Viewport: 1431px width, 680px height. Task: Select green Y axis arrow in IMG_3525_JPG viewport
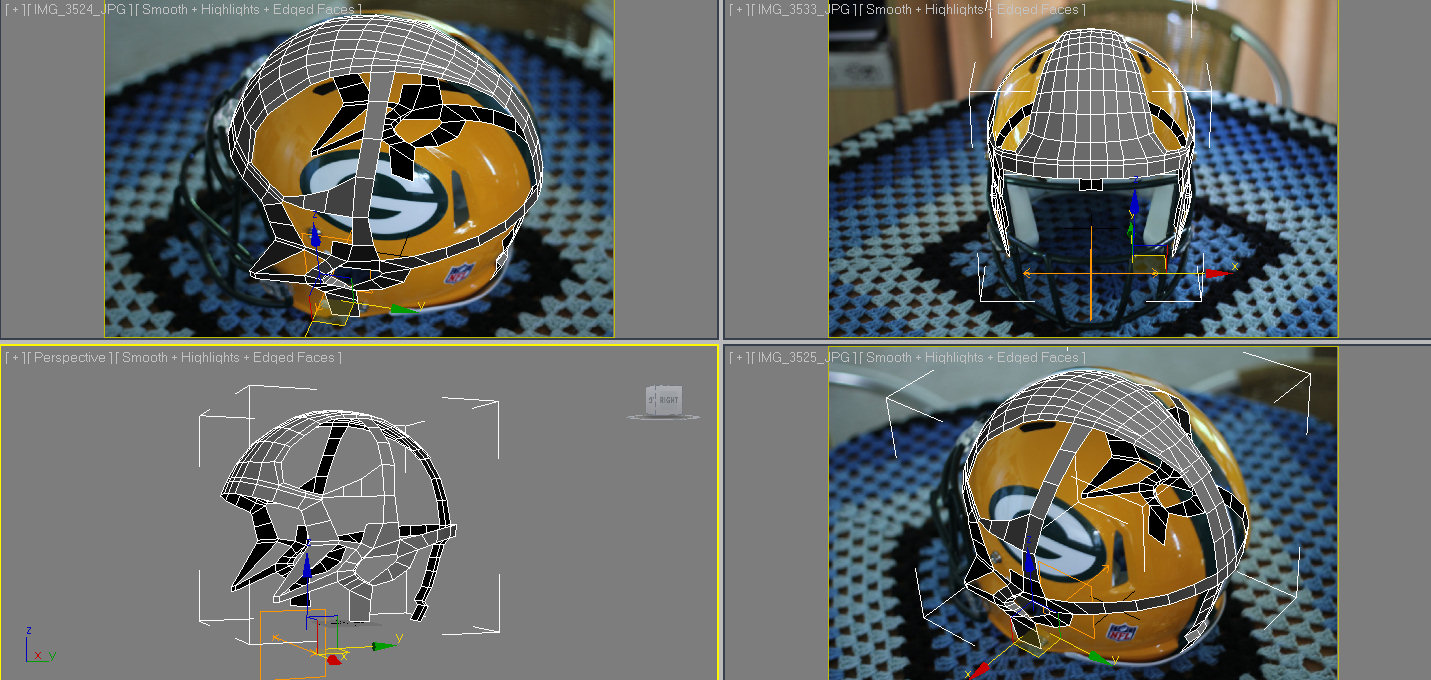click(x=1101, y=658)
